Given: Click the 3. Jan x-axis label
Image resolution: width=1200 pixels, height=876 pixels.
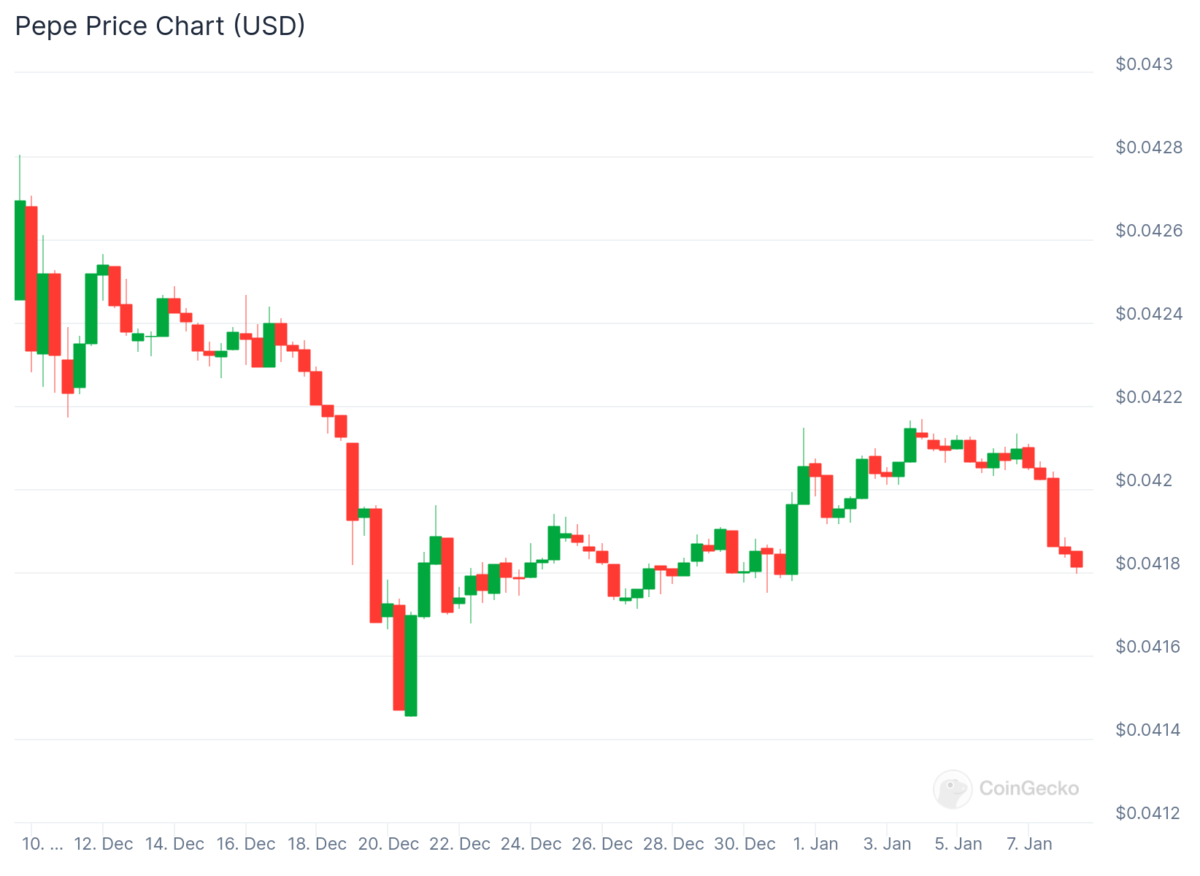Looking at the screenshot, I should click(886, 844).
